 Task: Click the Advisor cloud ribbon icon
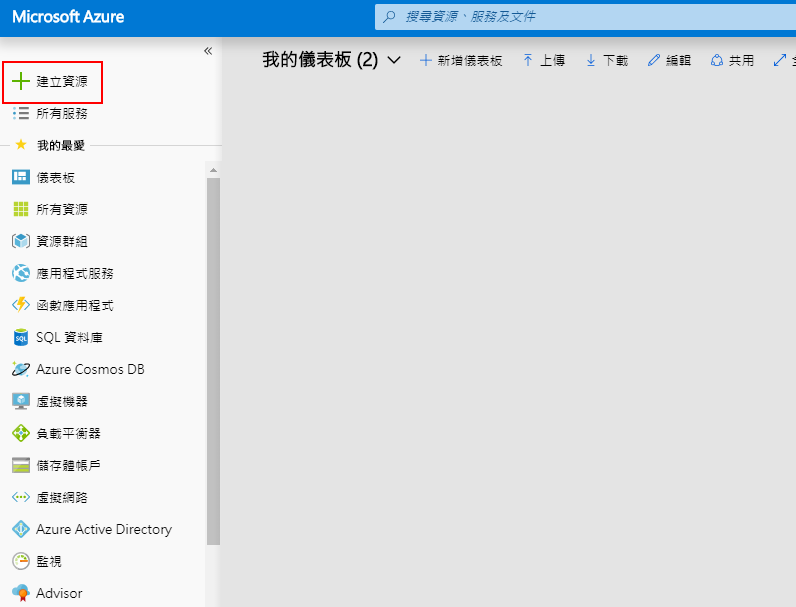[x=21, y=593]
